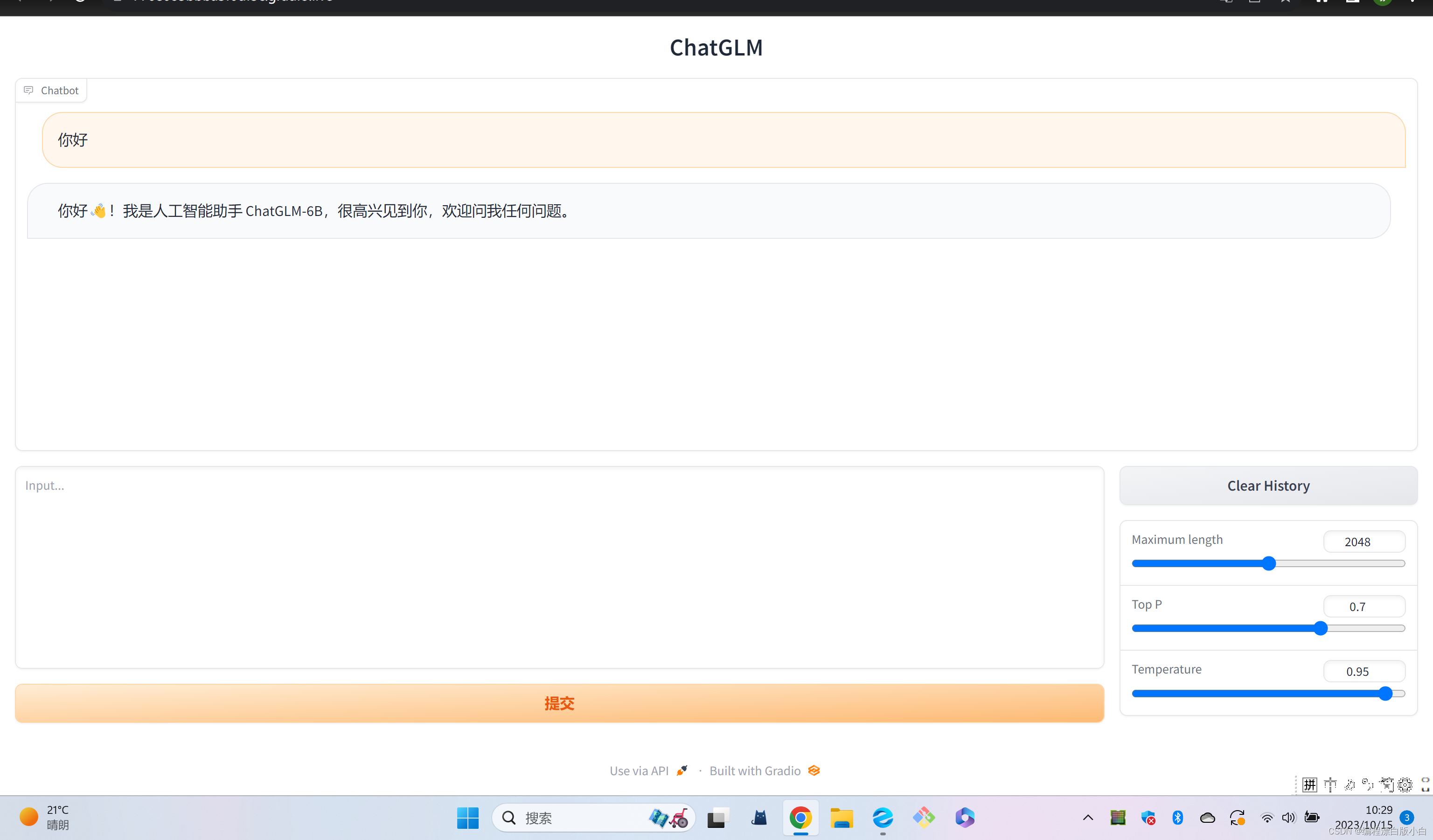Toggle the IME punctuation mode icon

pyautogui.click(x=1368, y=785)
